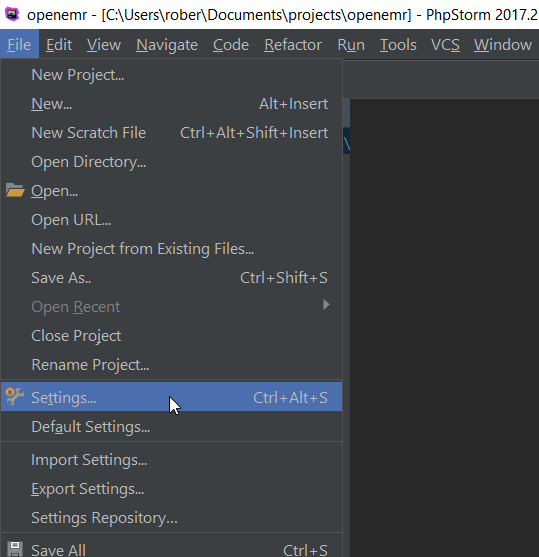Open the Navigate menu
This screenshot has height=557, width=539.
pyautogui.click(x=167, y=45)
